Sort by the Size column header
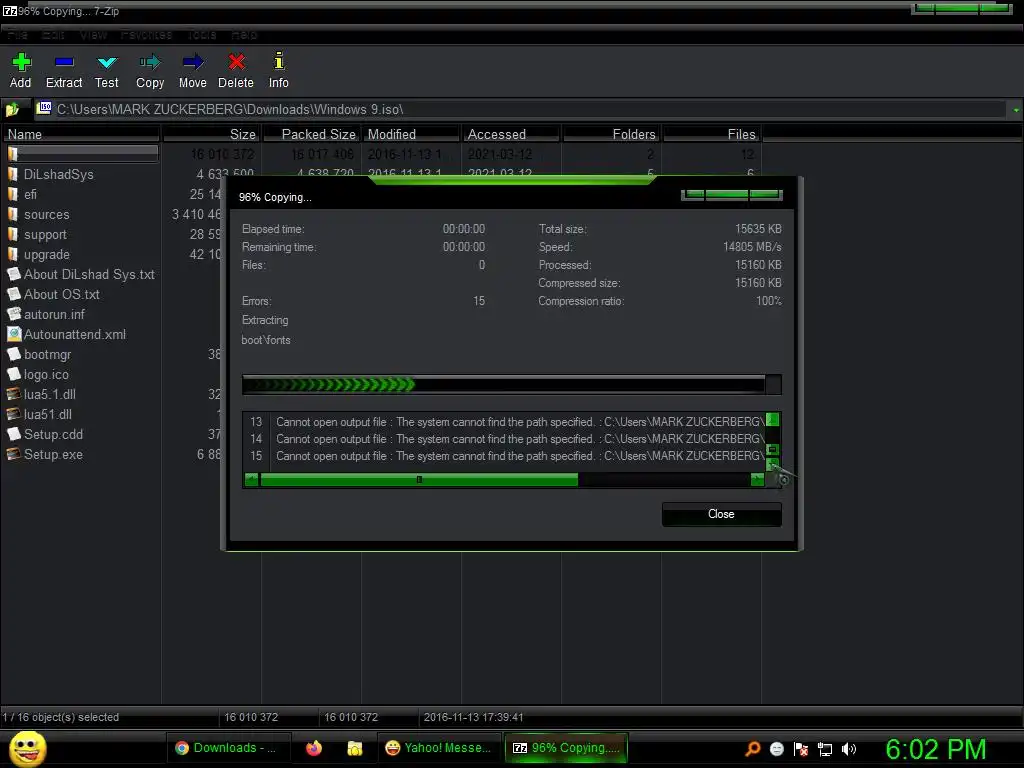 [x=212, y=134]
